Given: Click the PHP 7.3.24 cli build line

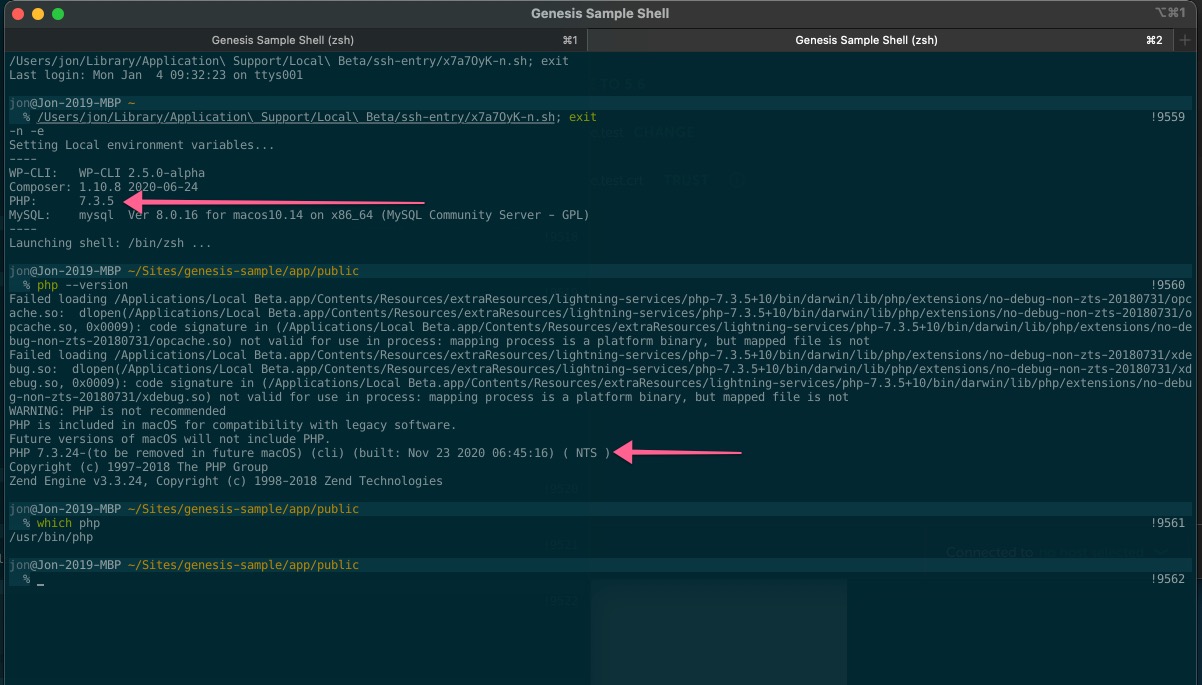Looking at the screenshot, I should coord(308,453).
